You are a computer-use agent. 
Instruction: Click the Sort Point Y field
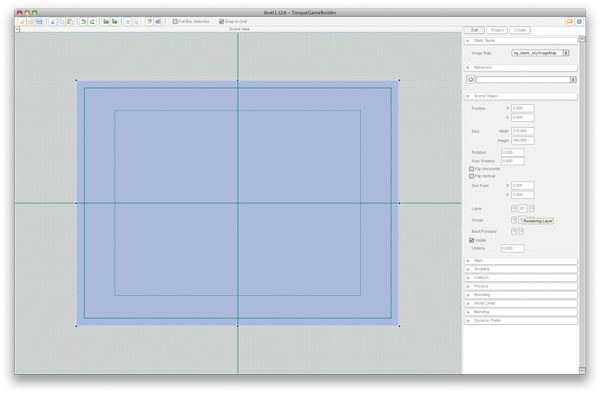tap(523, 195)
